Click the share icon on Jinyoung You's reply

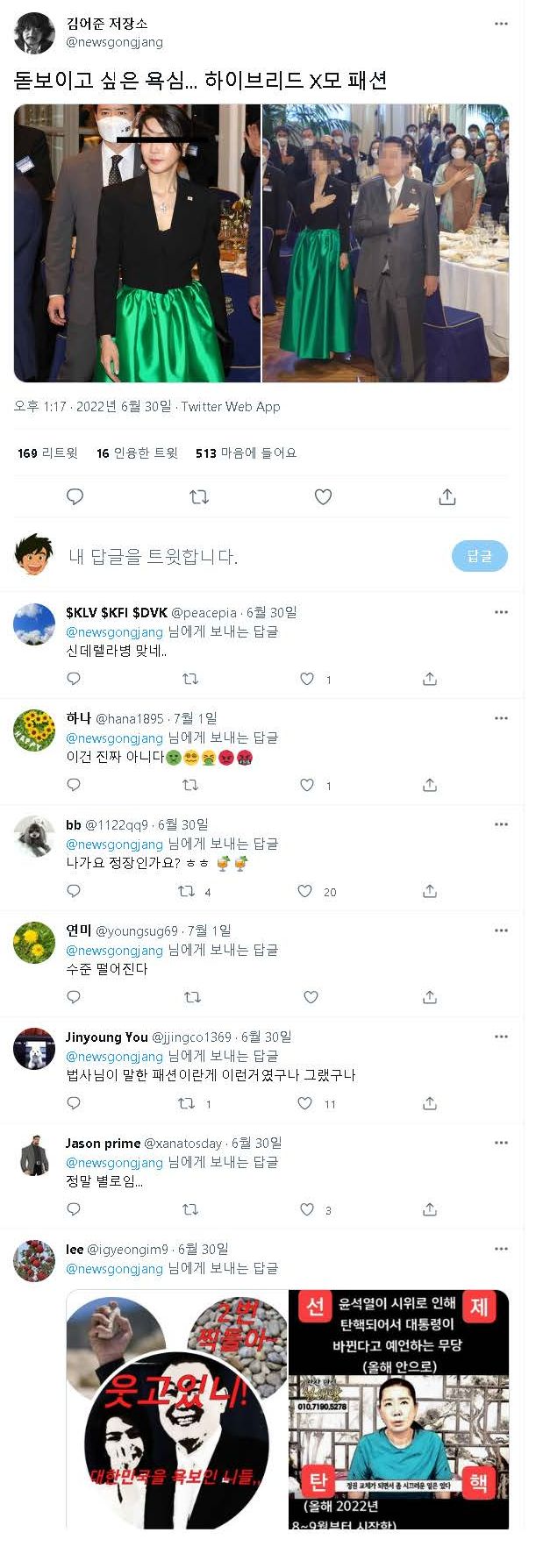pos(429,1103)
